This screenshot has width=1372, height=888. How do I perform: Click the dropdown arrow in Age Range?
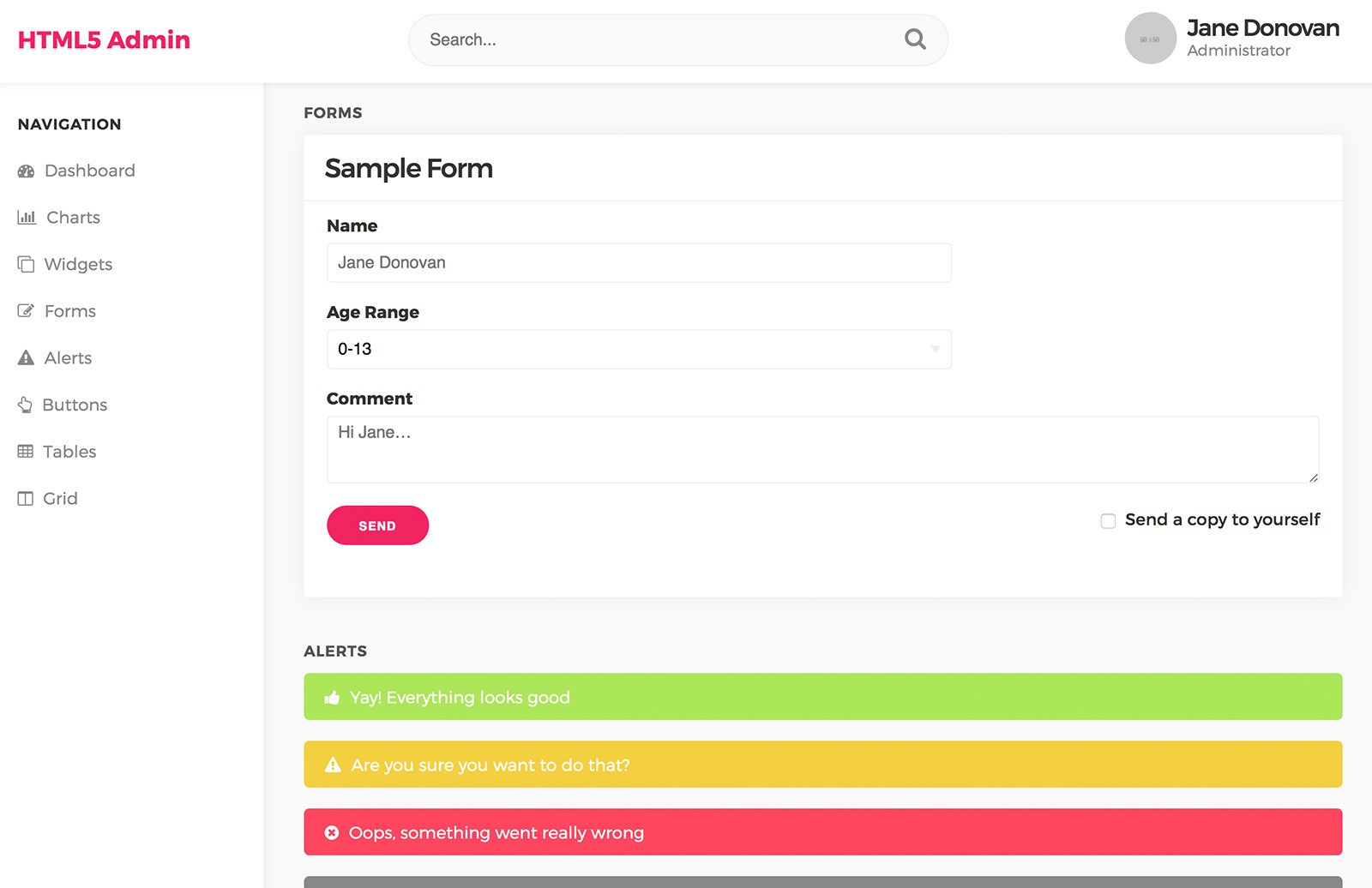coord(934,349)
